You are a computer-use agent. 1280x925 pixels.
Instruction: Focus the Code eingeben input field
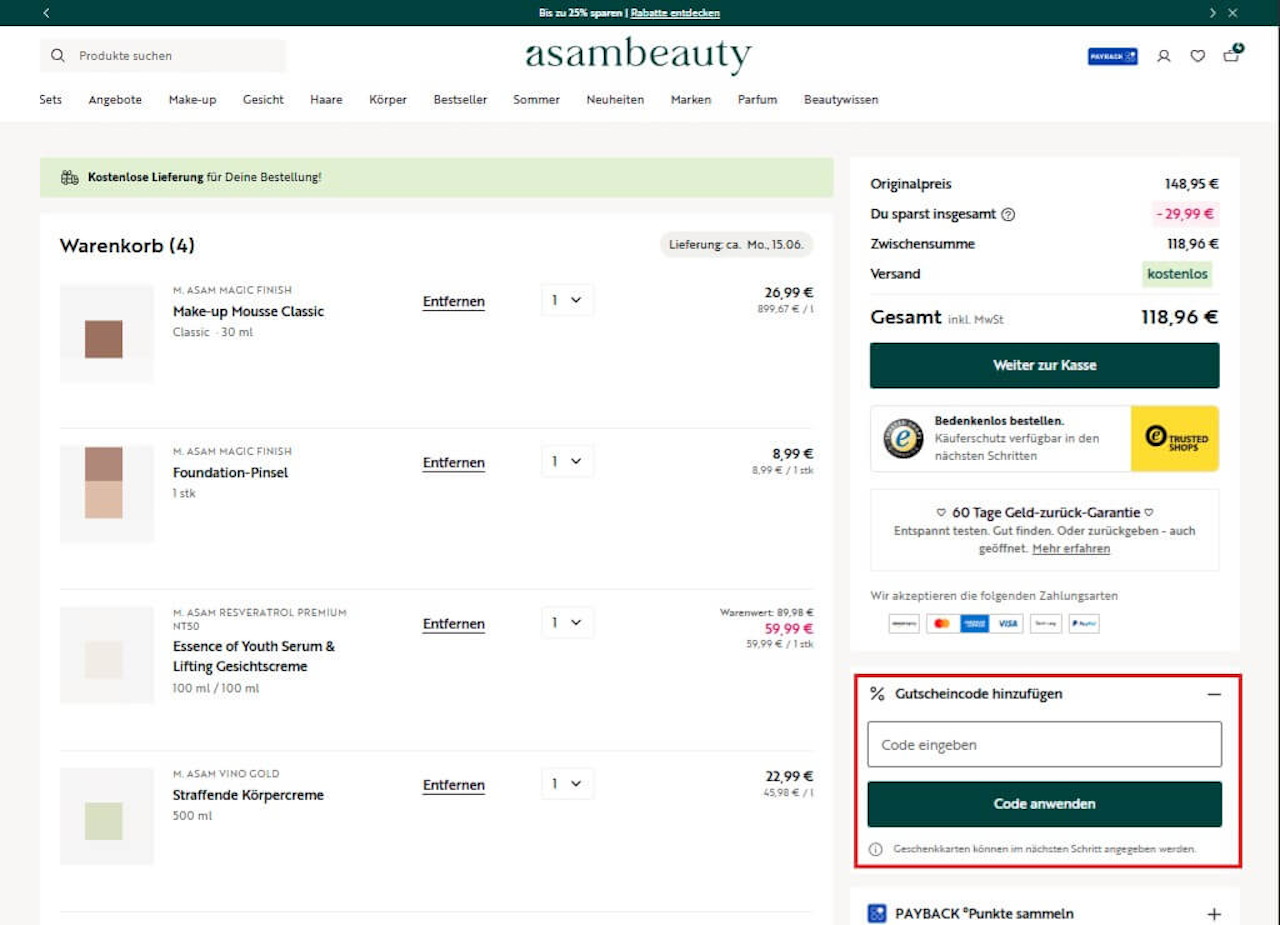pos(1044,744)
